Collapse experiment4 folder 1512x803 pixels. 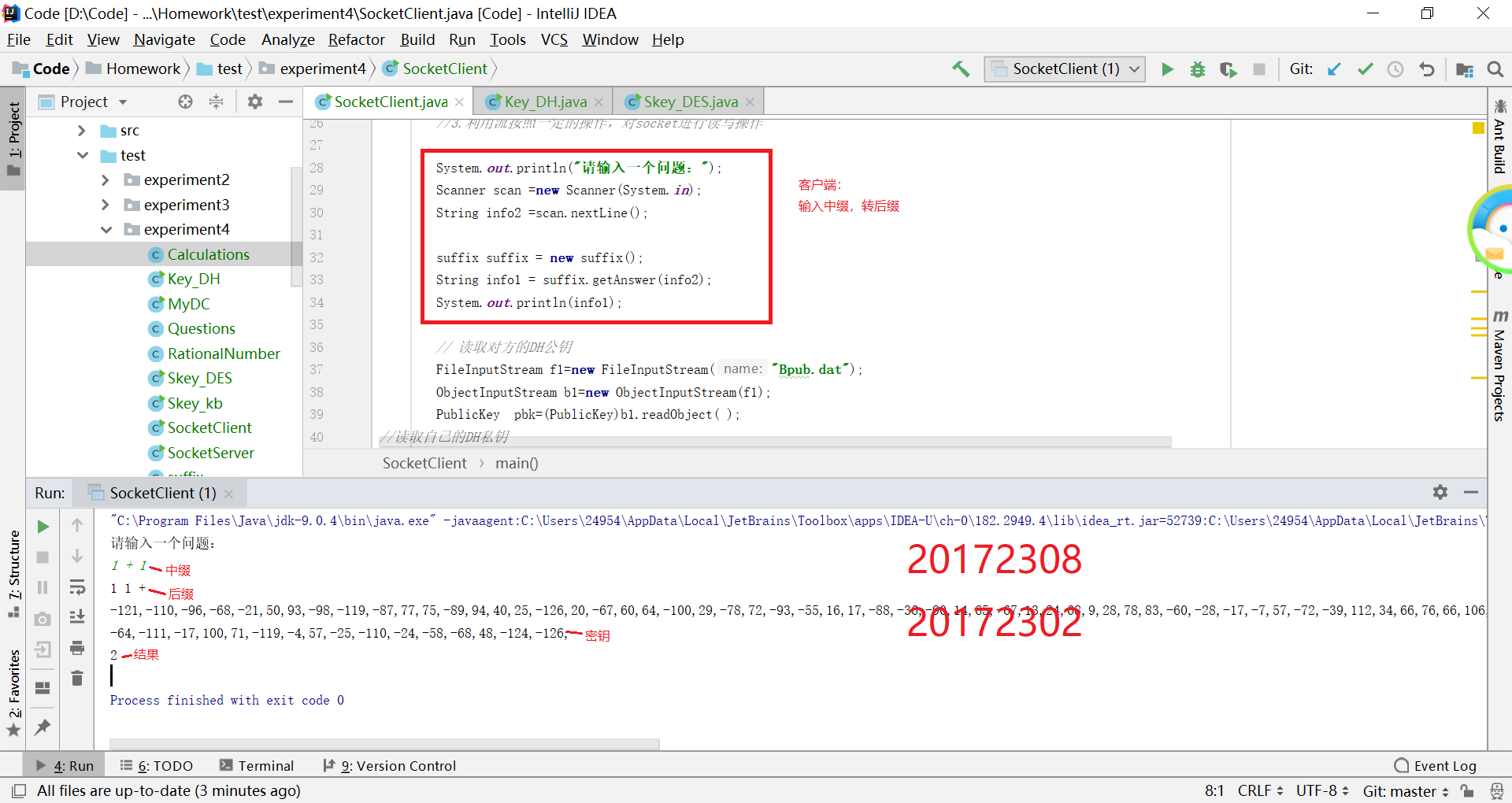point(106,230)
